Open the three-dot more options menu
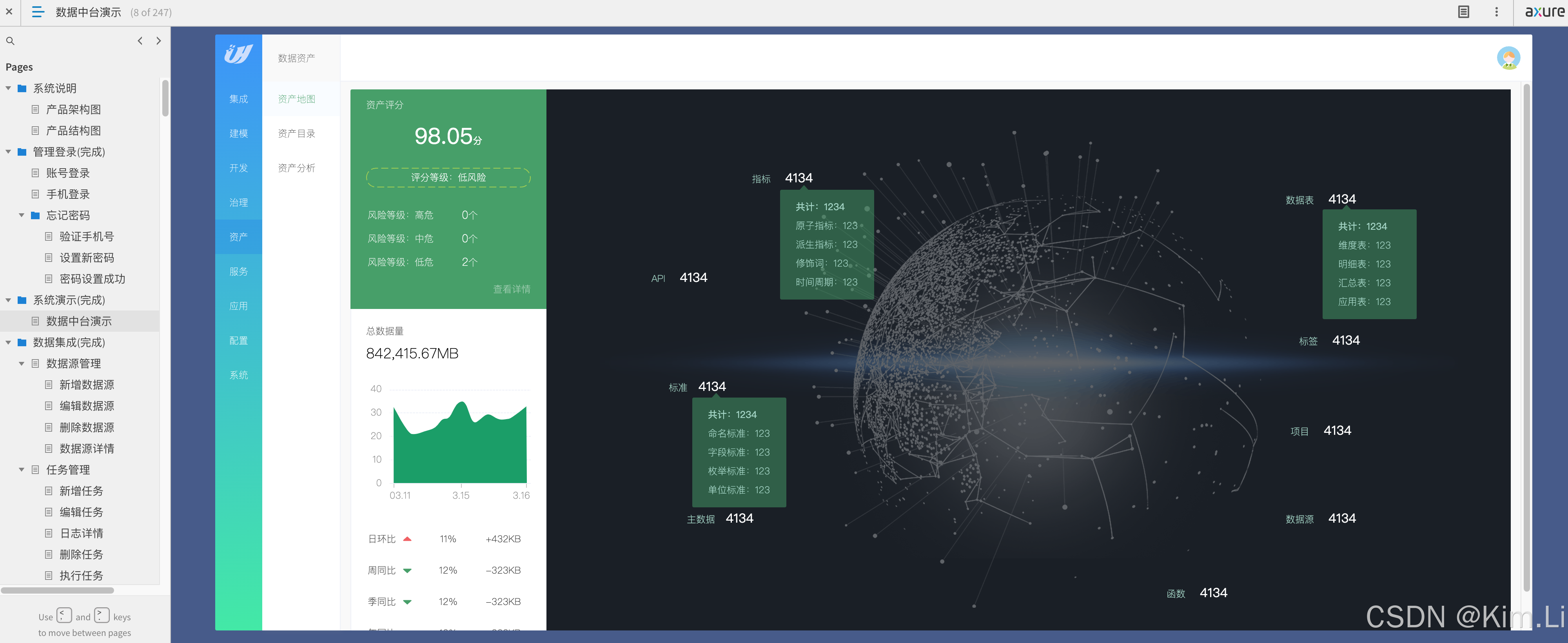The width and height of the screenshot is (1568, 643). (1497, 12)
